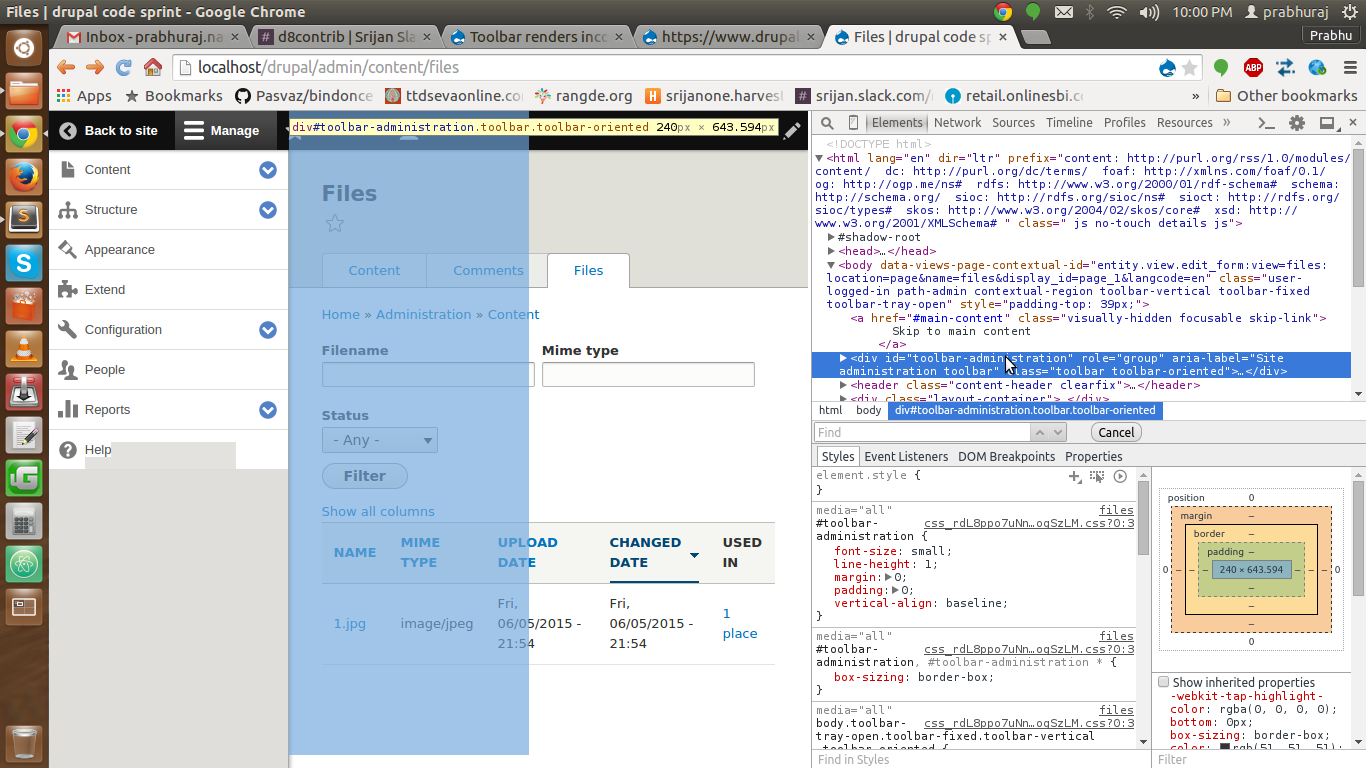1366x768 pixels.
Task: Enable Show inherited properties checkbox
Action: click(x=1164, y=682)
